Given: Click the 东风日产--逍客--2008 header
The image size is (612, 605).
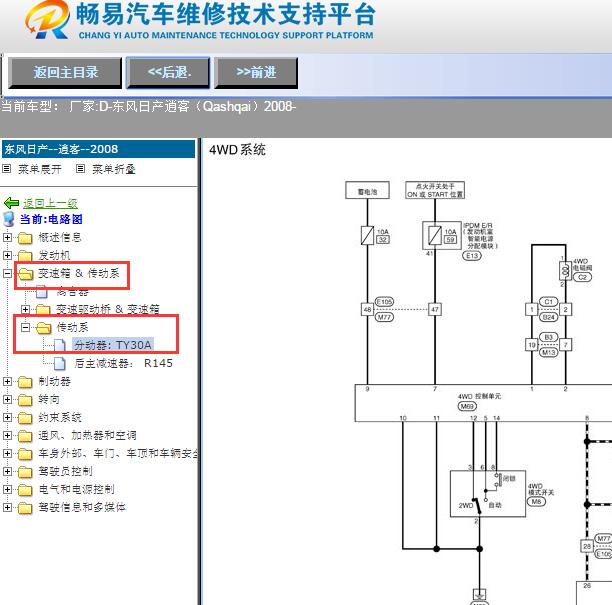Looking at the screenshot, I should click(98, 149).
